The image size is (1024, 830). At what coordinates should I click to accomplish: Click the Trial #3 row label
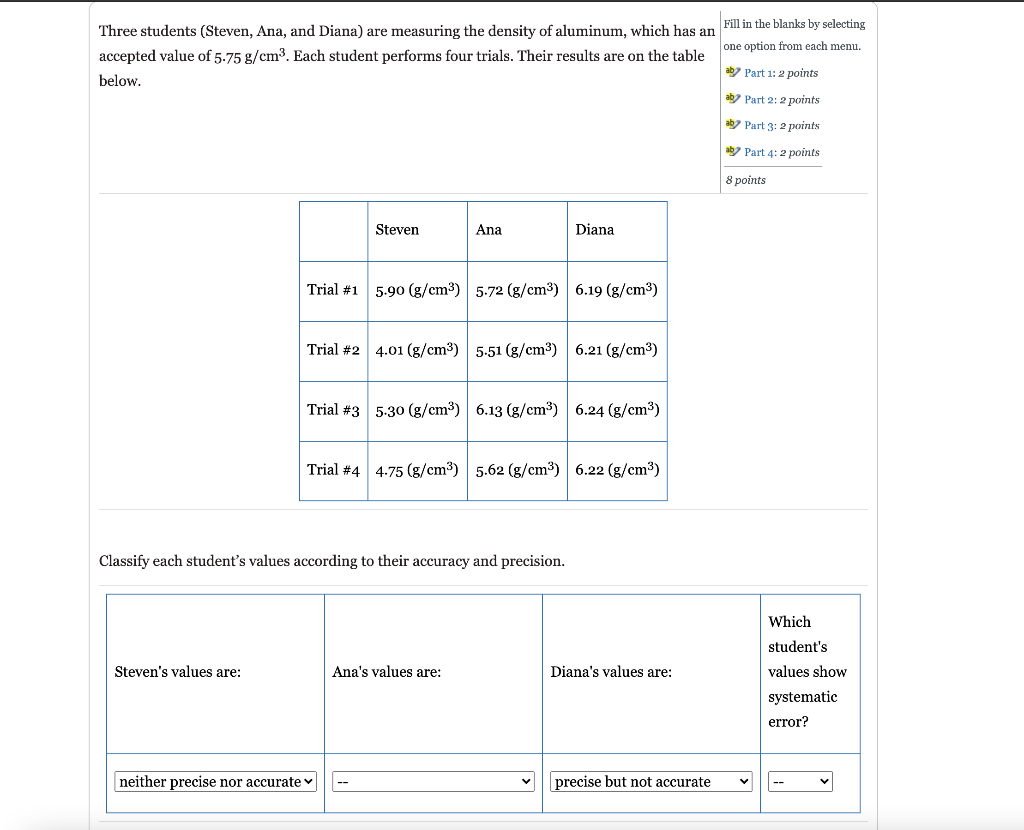tap(333, 410)
